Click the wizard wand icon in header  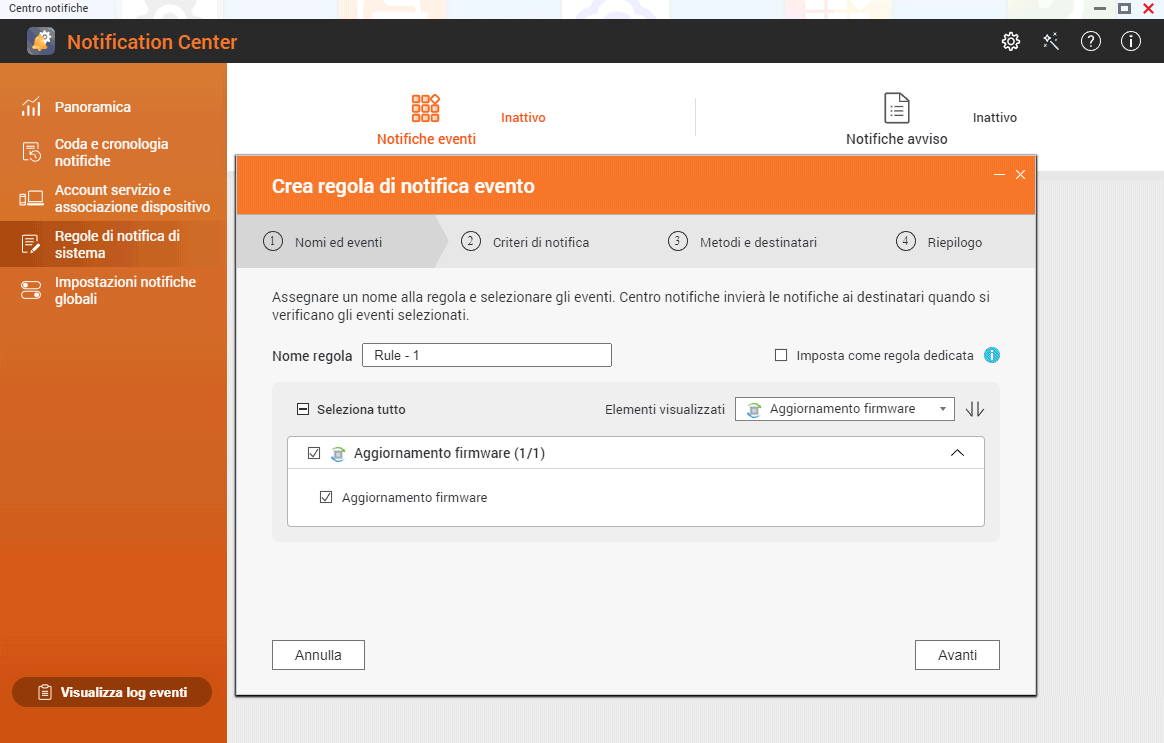coord(1050,42)
